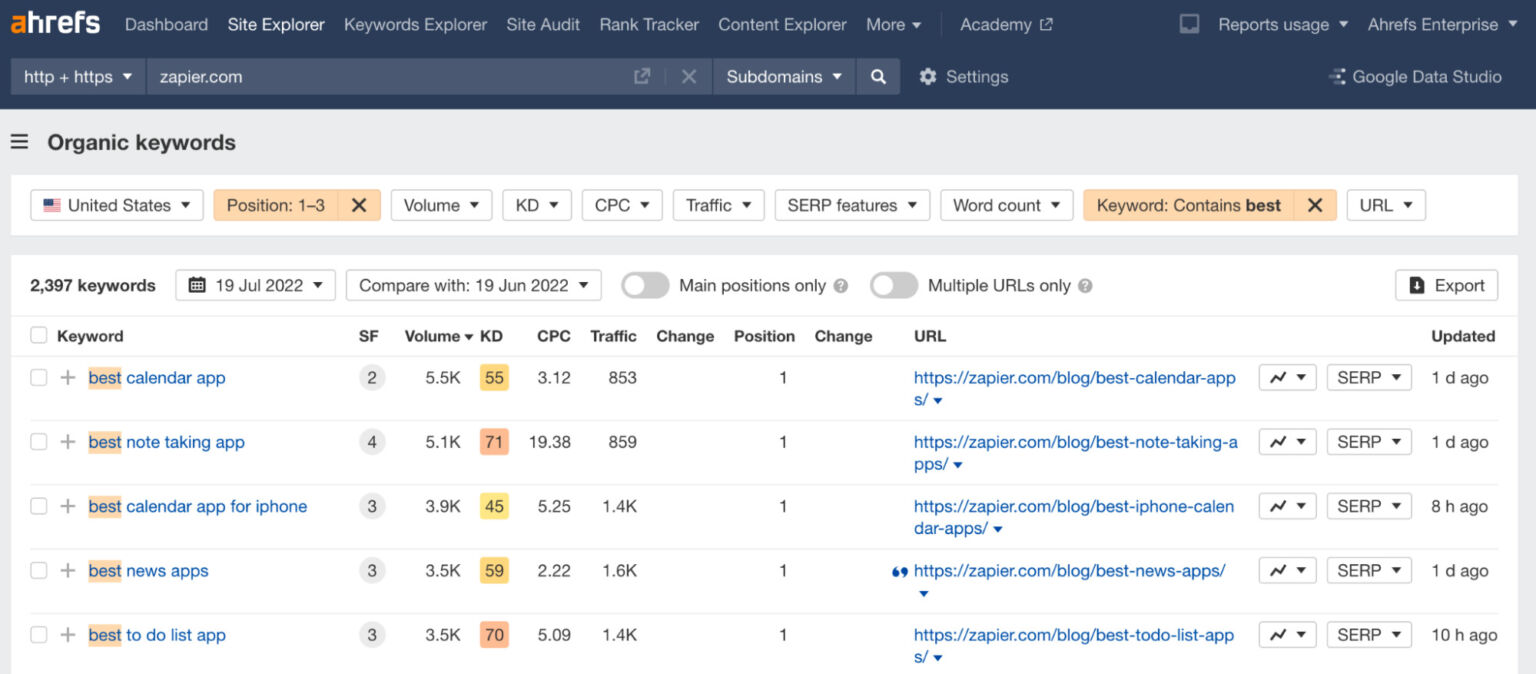Sort by Volume column header

tap(439, 336)
